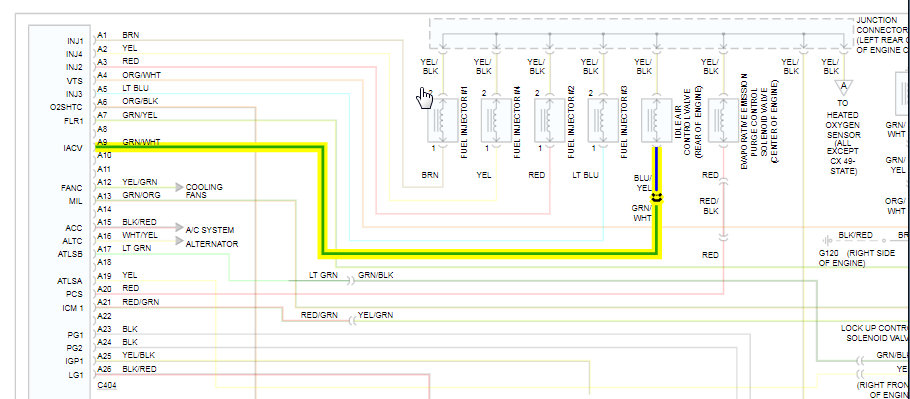Screen dimensions: 910x399
Task: Click the BLU/YEL wire color label
Action: click(643, 183)
